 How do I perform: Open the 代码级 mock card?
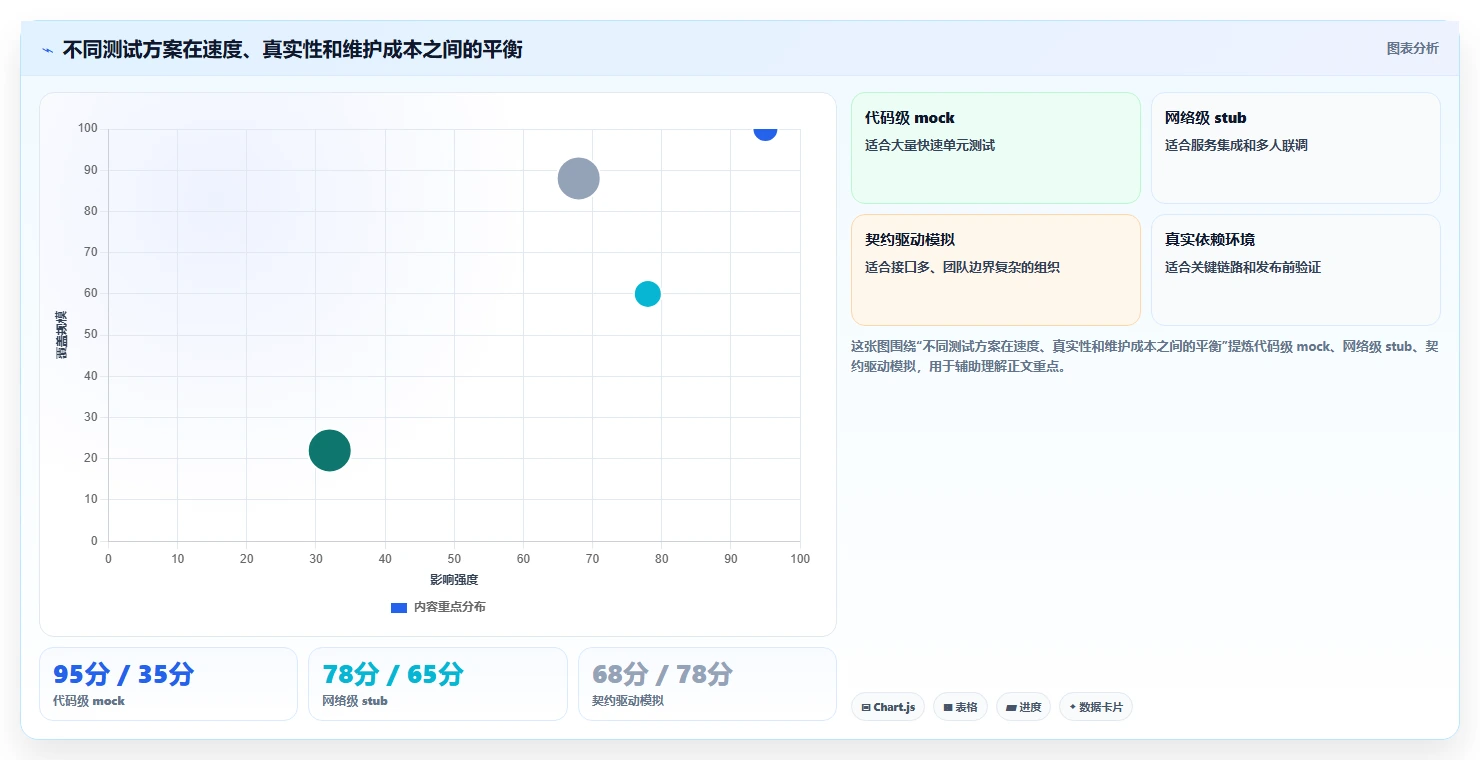pos(995,148)
